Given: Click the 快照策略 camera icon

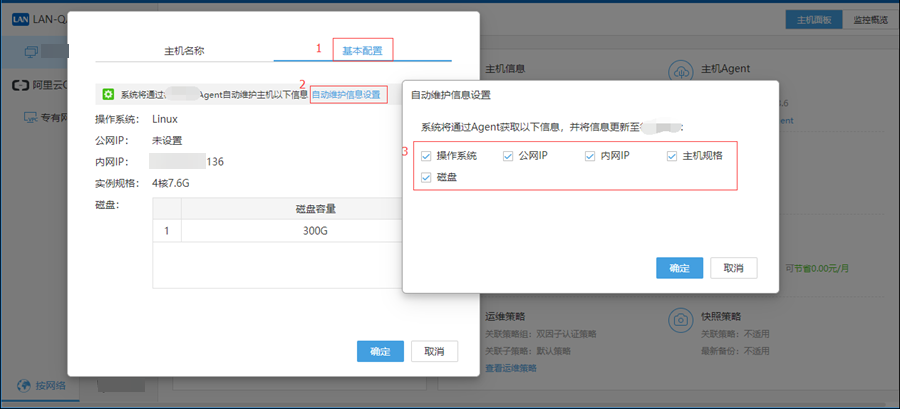Looking at the screenshot, I should coord(680,320).
